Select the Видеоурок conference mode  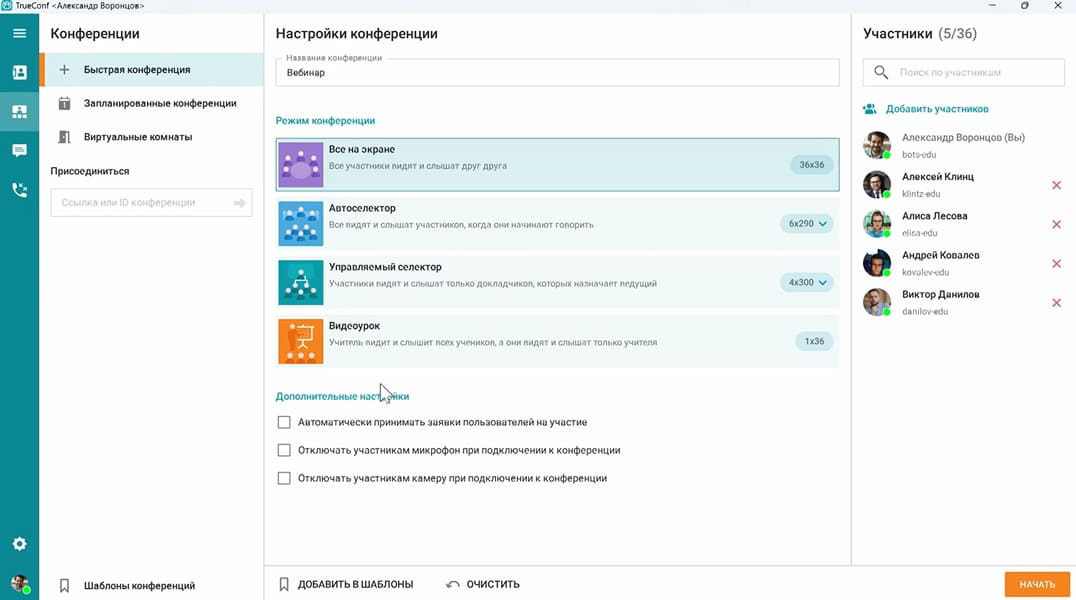click(556, 341)
